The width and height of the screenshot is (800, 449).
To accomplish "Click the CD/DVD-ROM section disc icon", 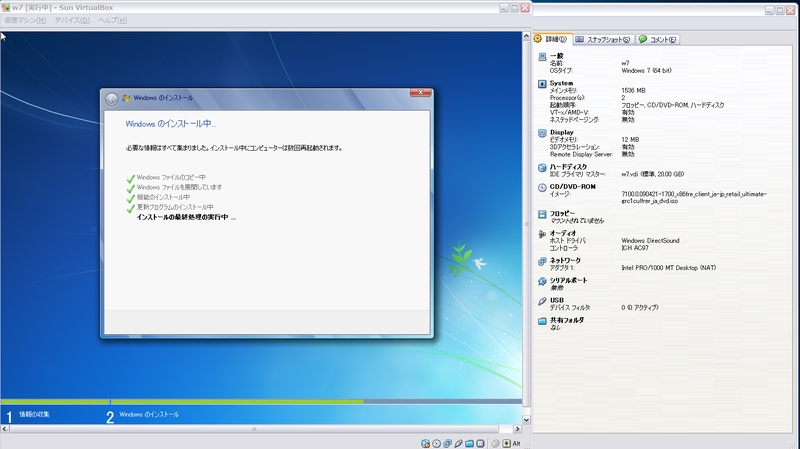I will tap(542, 187).
